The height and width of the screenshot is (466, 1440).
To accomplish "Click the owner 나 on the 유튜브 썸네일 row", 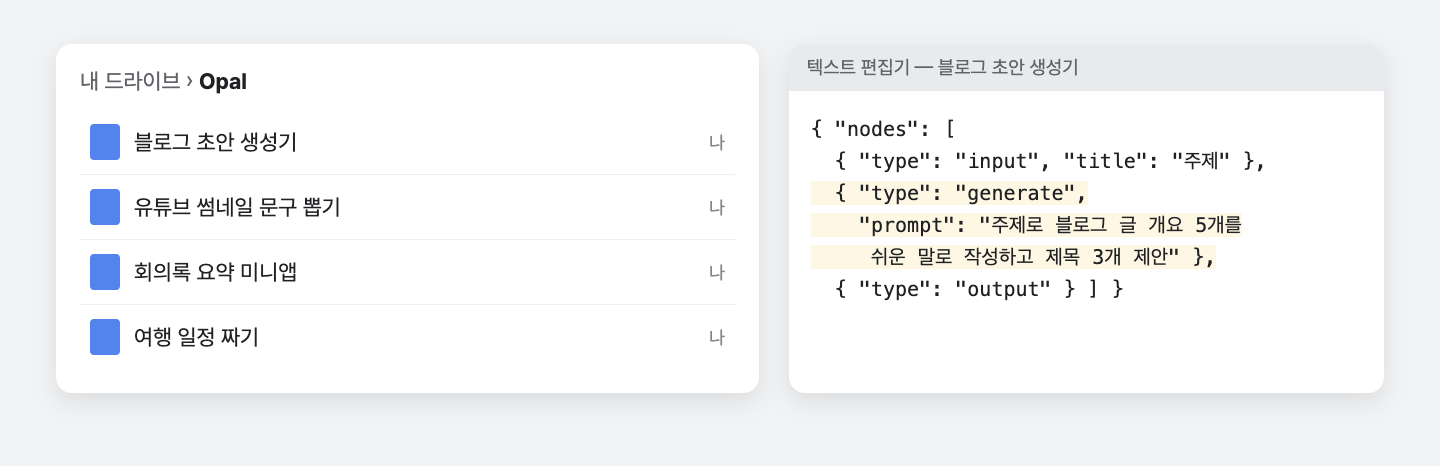I will (716, 207).
